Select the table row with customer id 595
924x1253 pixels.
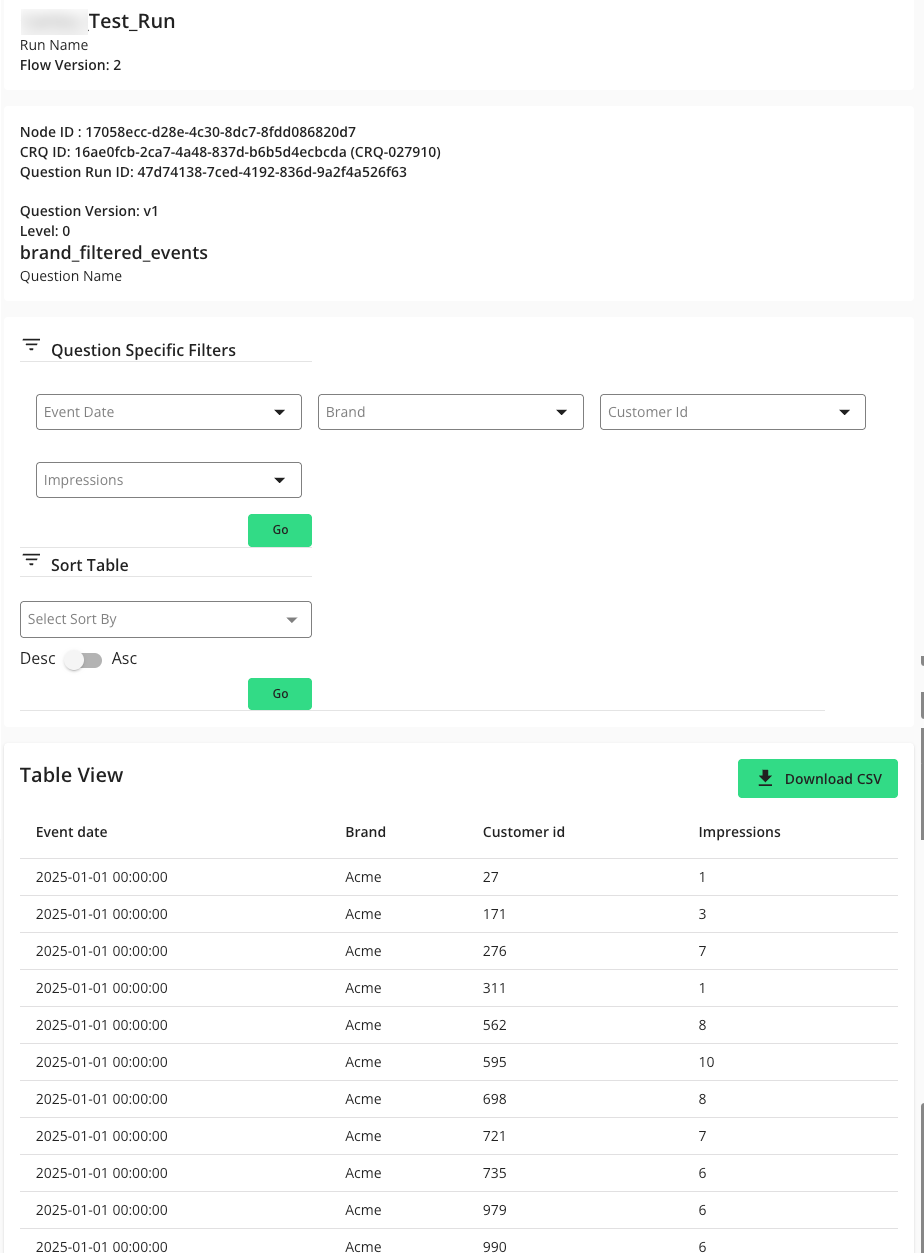point(458,1062)
